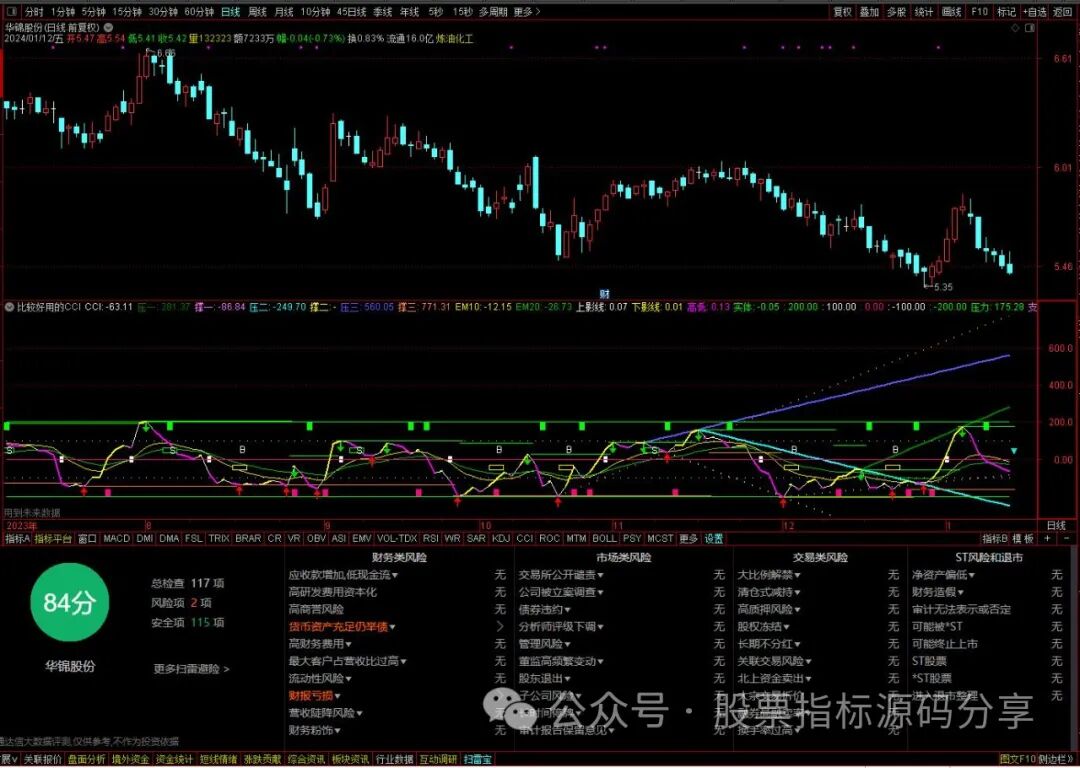Expand the 大比例解禁 risk item

point(769,574)
